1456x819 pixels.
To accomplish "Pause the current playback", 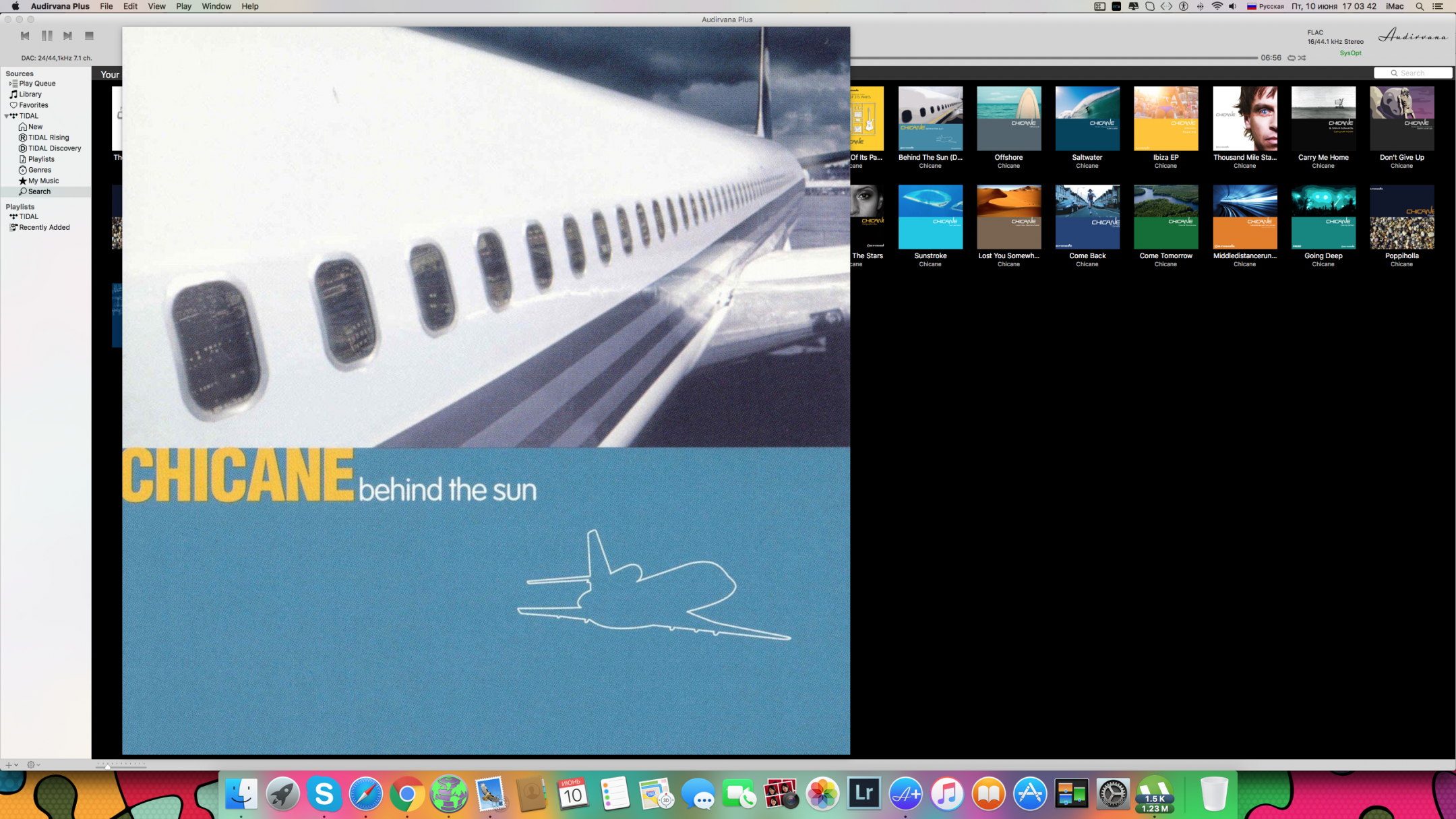I will click(47, 36).
